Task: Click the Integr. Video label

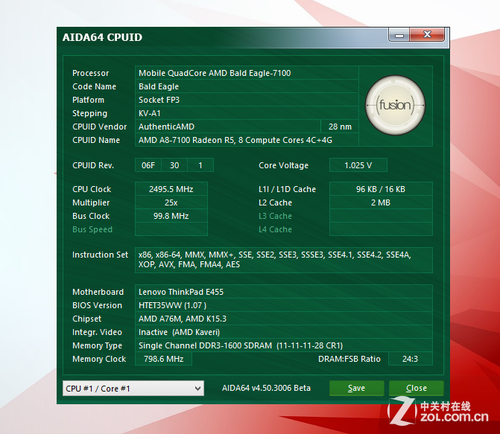Action: [97, 332]
